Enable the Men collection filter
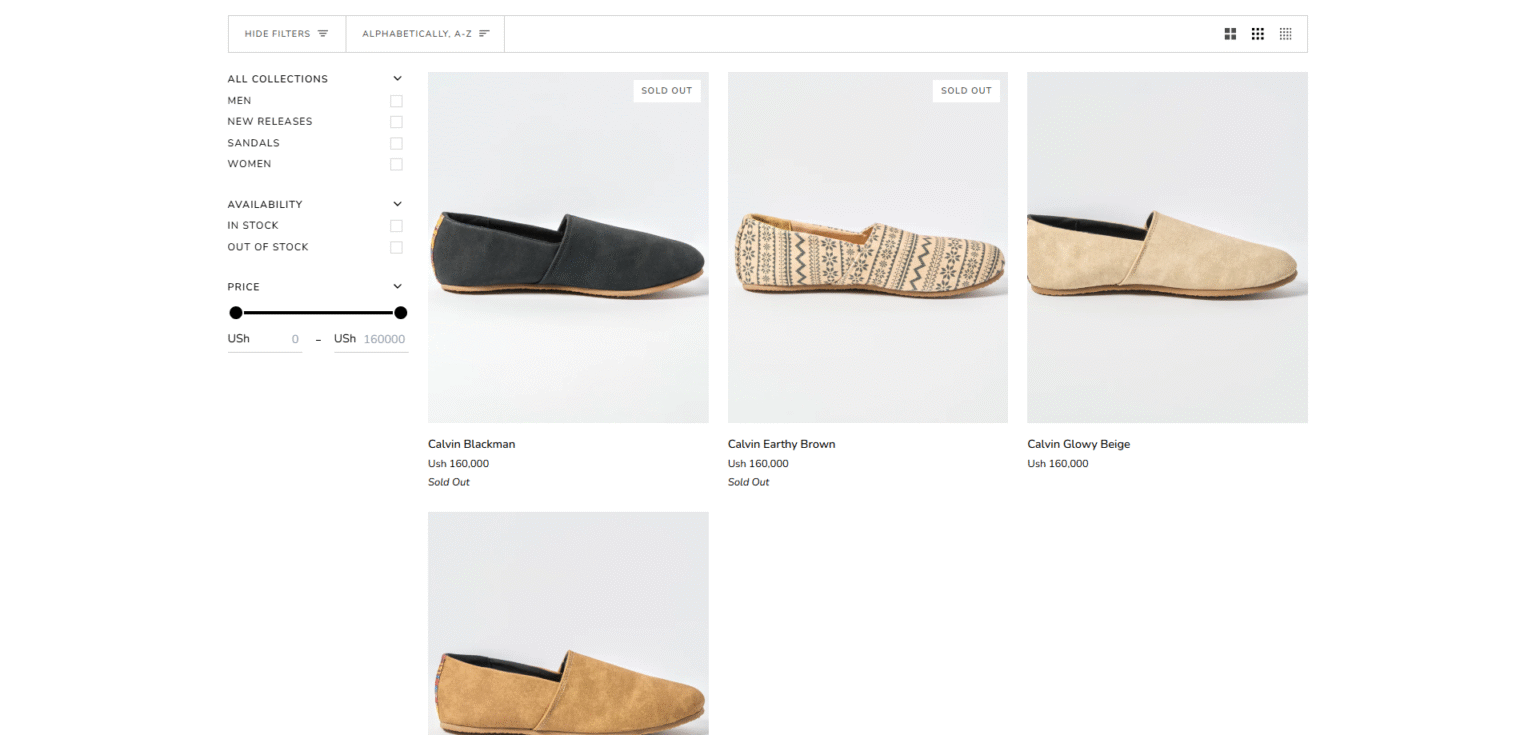 click(x=396, y=100)
